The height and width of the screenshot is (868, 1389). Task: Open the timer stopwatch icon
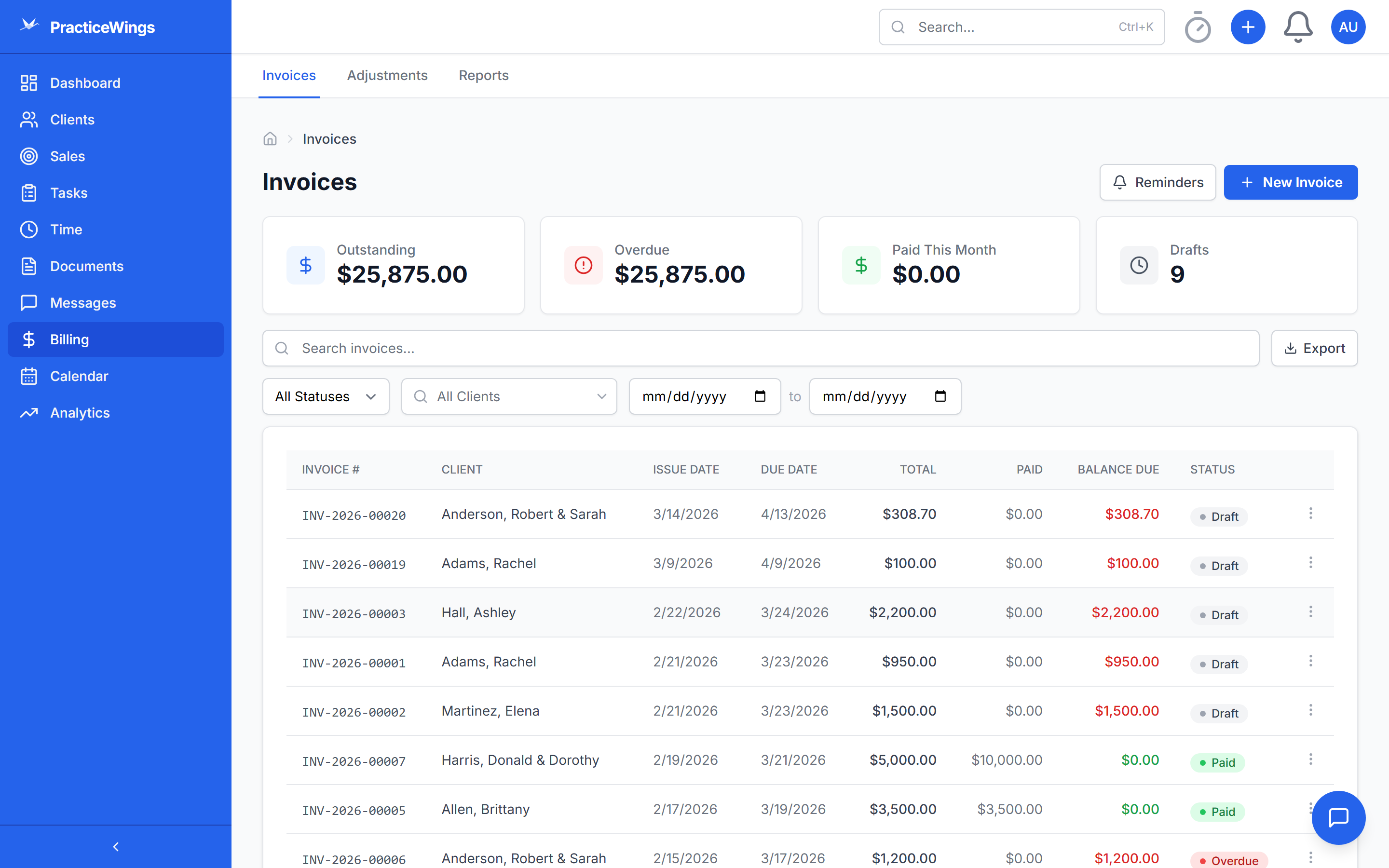(1198, 27)
